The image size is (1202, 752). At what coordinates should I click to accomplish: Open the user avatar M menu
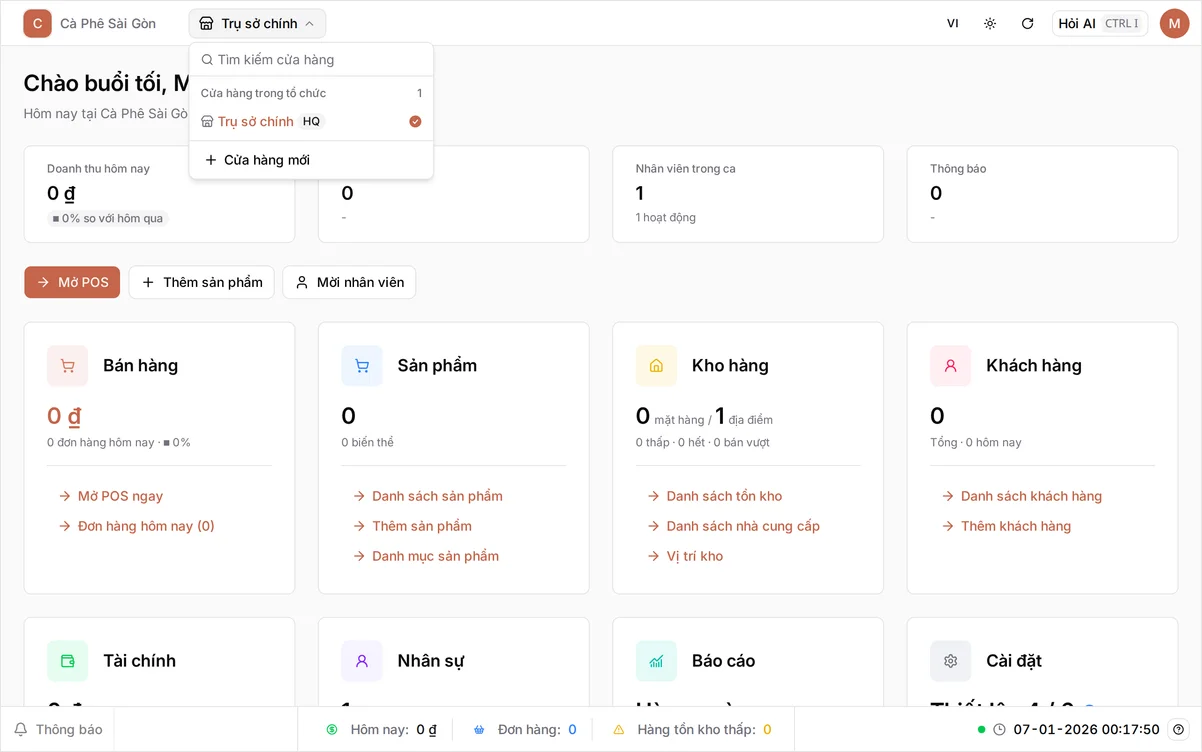pyautogui.click(x=1174, y=23)
